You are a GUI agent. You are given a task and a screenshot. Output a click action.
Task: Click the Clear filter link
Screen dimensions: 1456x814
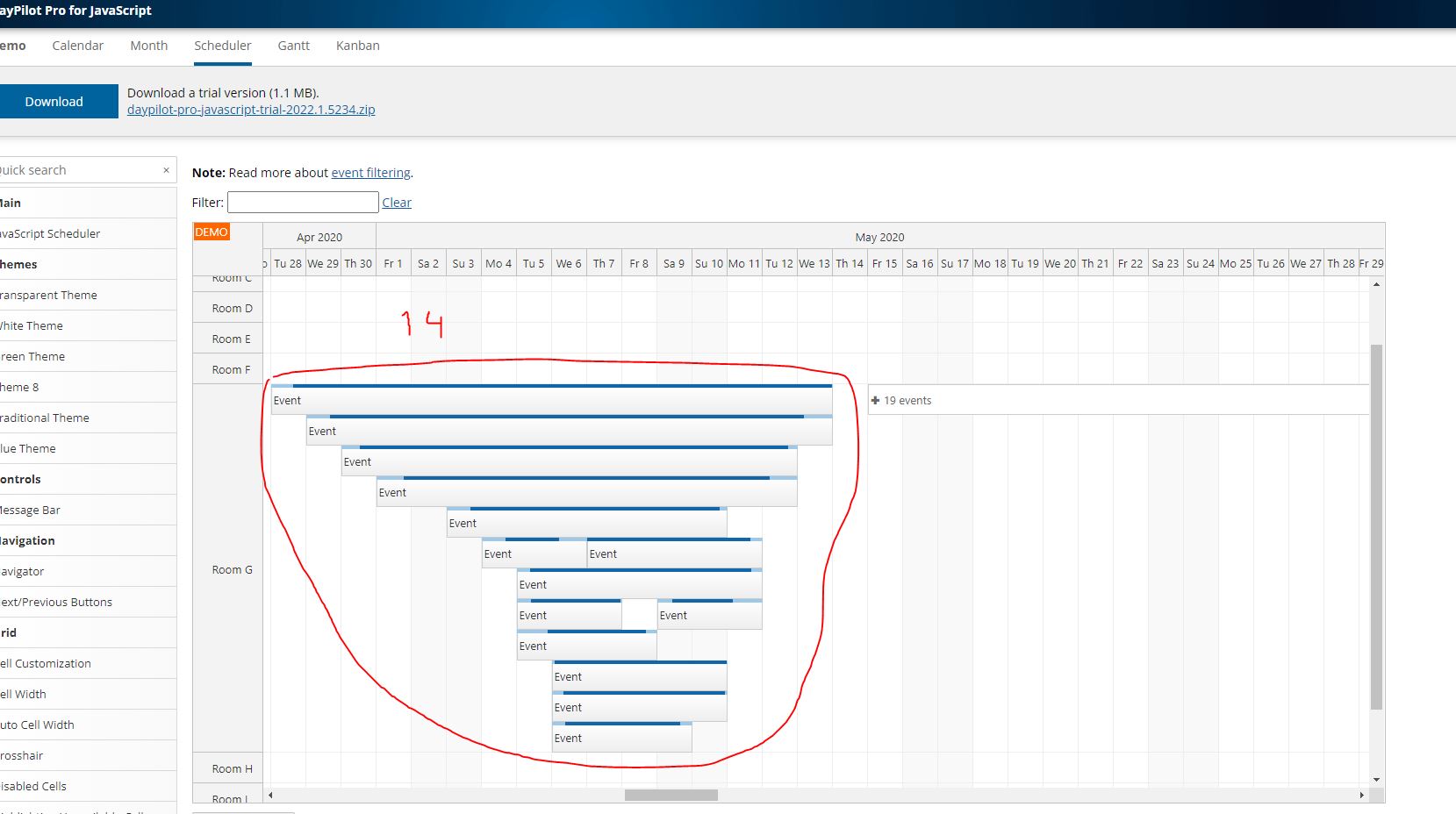pyautogui.click(x=397, y=203)
